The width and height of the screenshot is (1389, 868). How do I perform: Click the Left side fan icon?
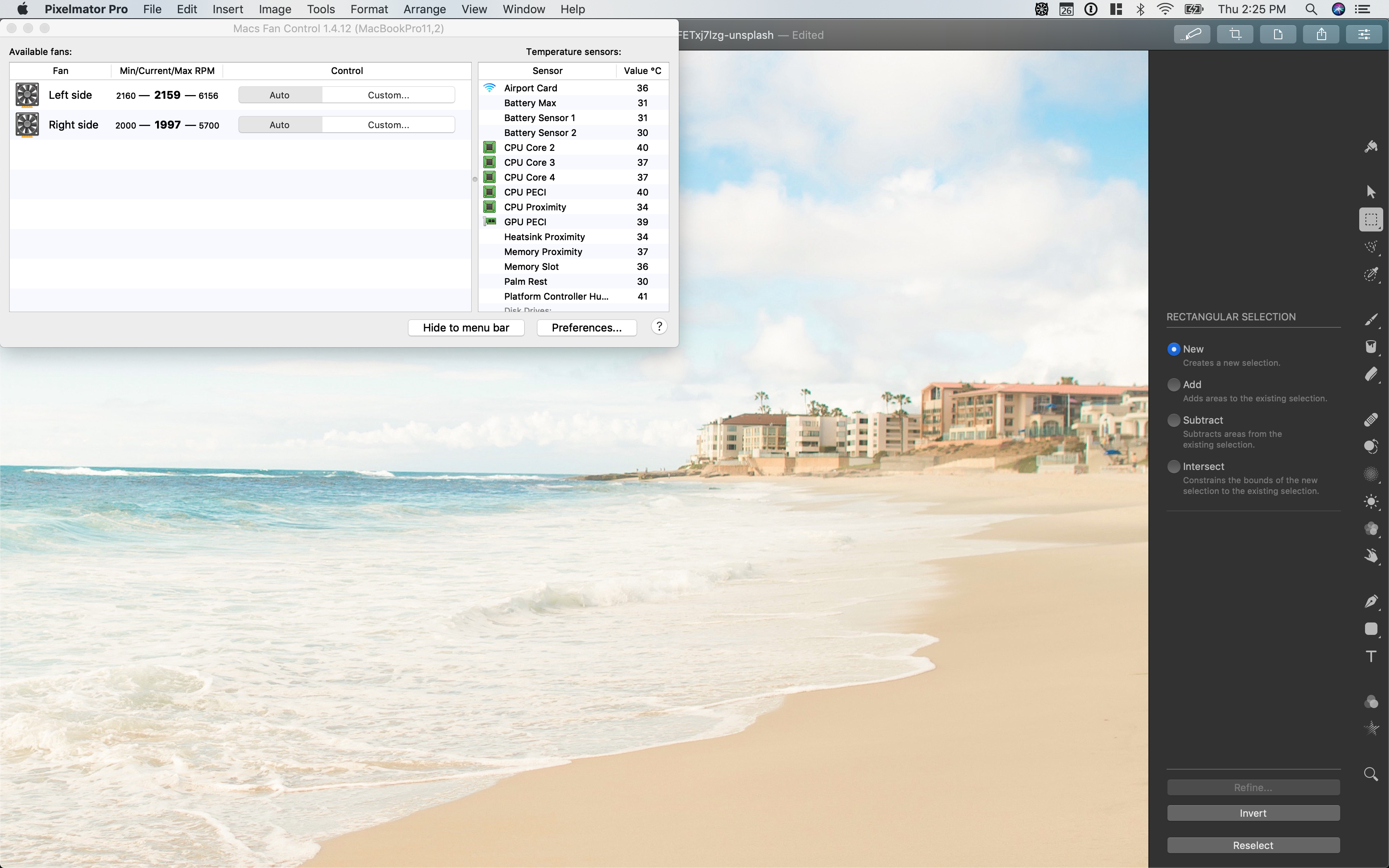point(27,95)
